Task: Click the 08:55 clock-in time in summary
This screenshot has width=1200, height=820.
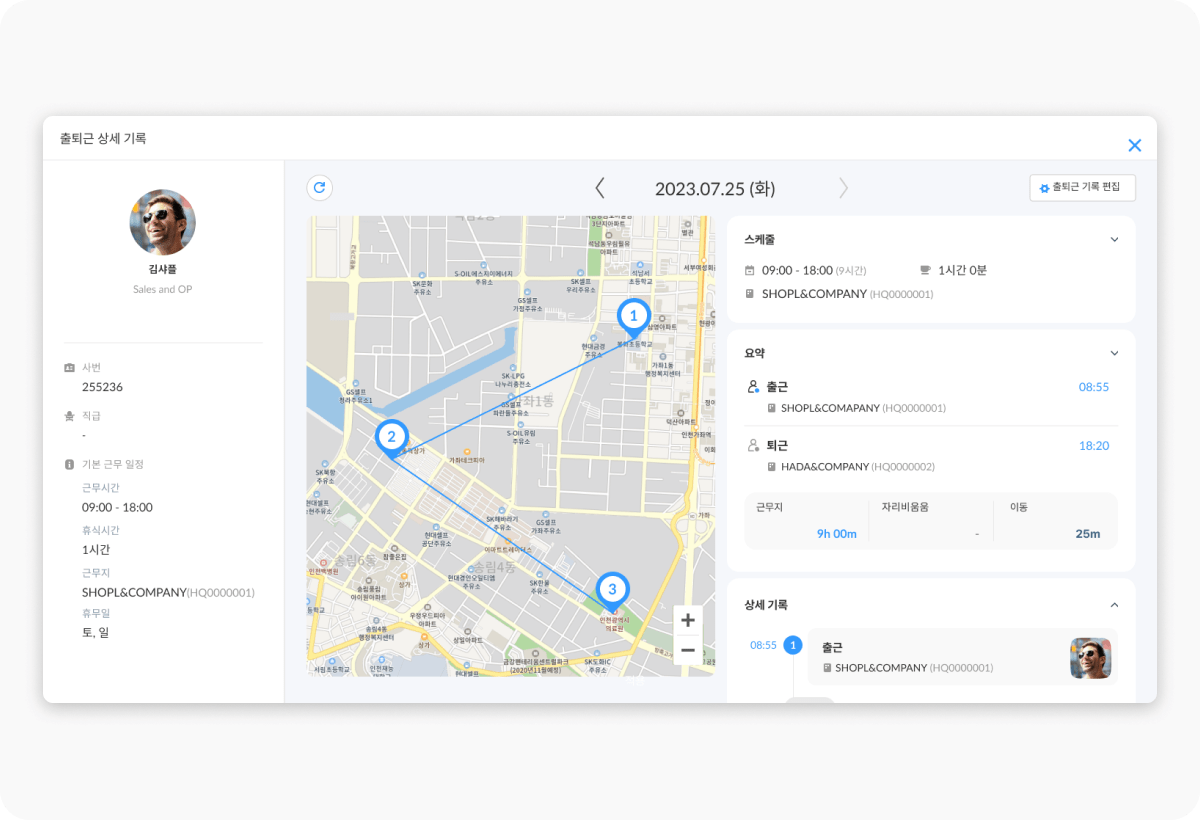Action: coord(1093,387)
